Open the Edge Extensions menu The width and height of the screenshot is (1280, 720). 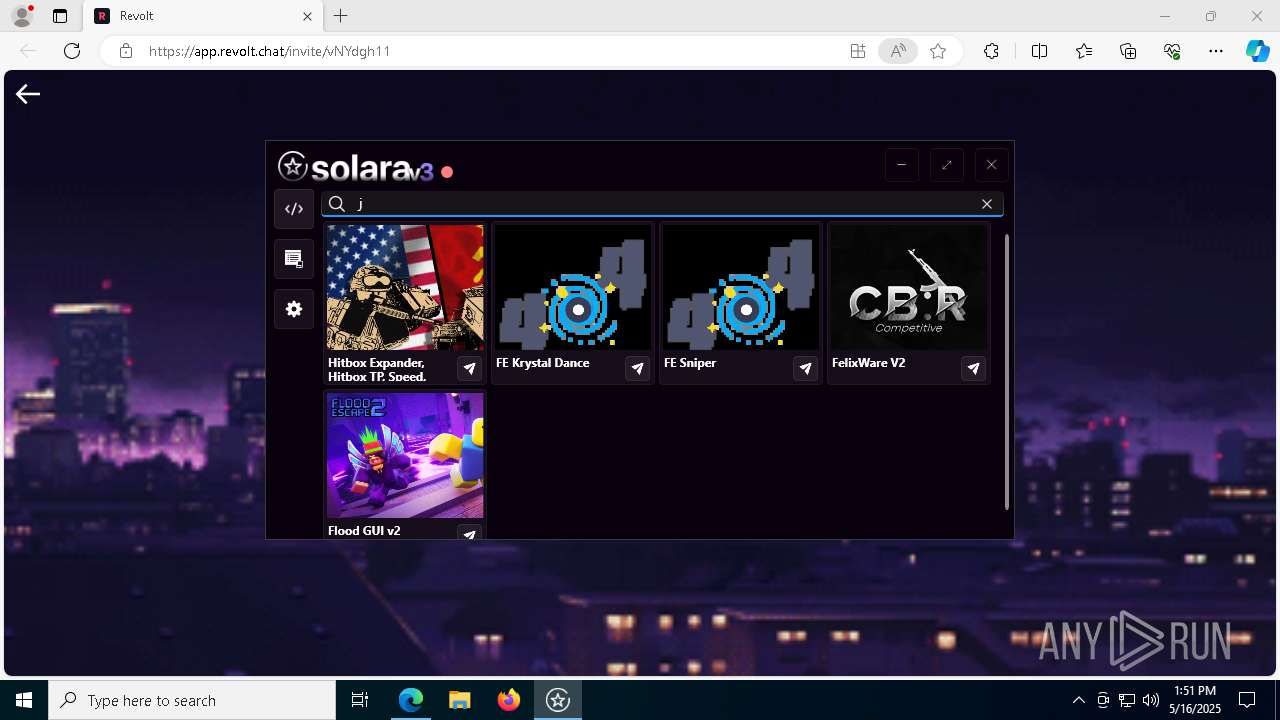(991, 51)
